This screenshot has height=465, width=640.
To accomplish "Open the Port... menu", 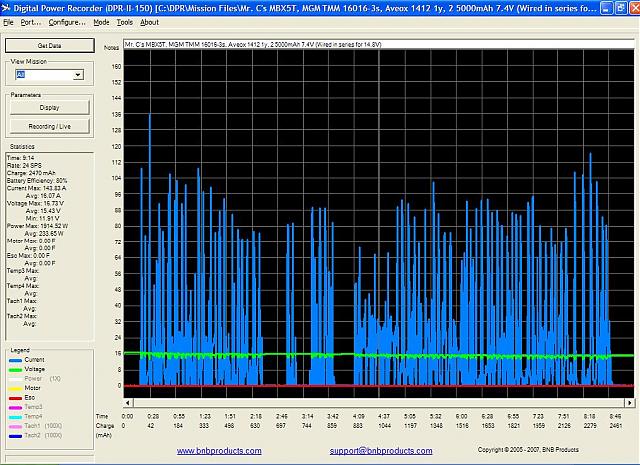I will [30, 21].
